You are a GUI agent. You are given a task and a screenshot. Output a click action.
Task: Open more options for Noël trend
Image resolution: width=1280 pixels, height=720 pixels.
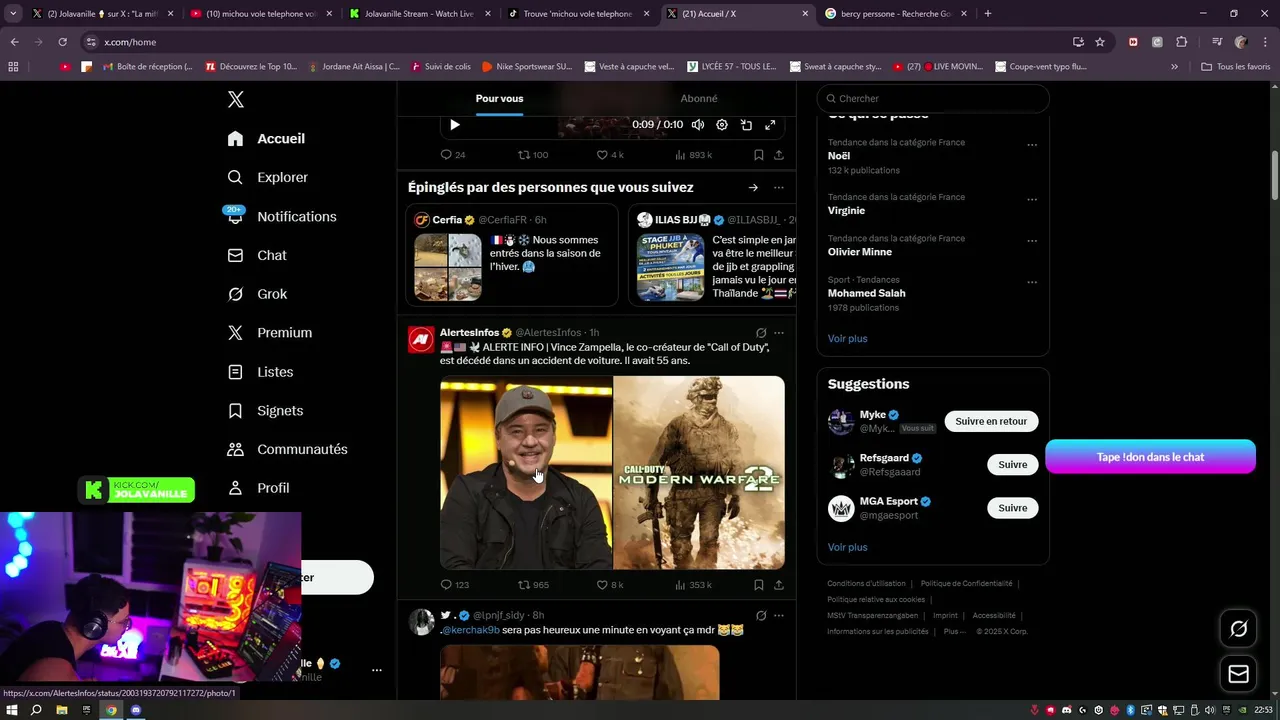(1032, 145)
